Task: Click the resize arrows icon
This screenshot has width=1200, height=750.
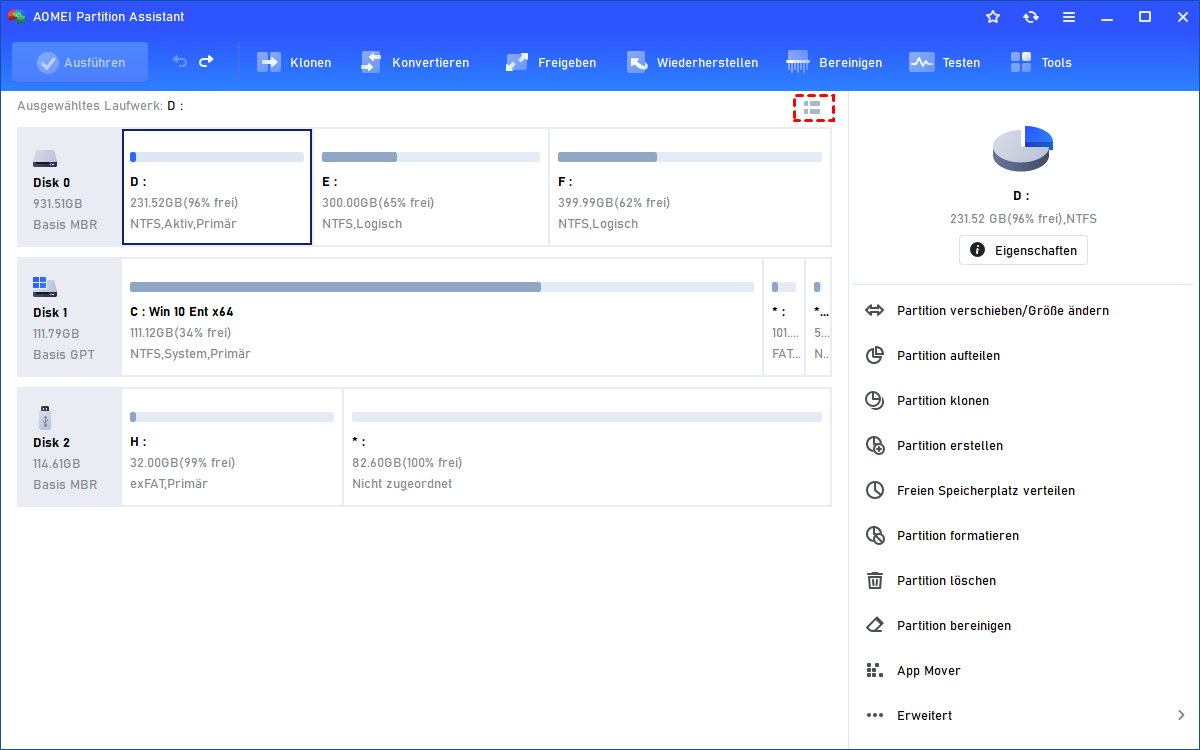Action: tap(875, 311)
